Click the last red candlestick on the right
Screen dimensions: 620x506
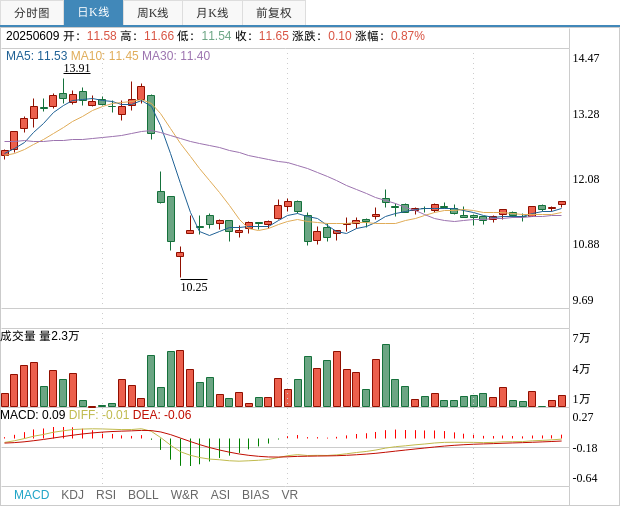(x=562, y=203)
